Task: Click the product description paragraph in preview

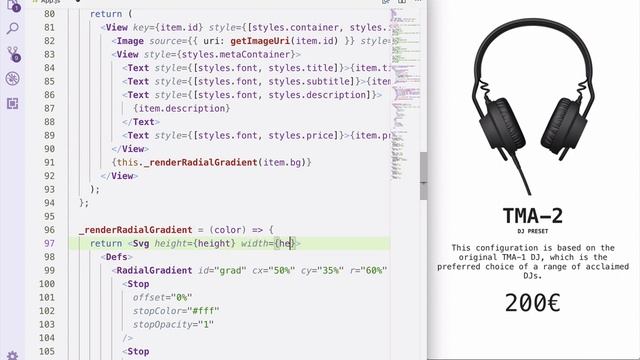Action: [x=533, y=262]
